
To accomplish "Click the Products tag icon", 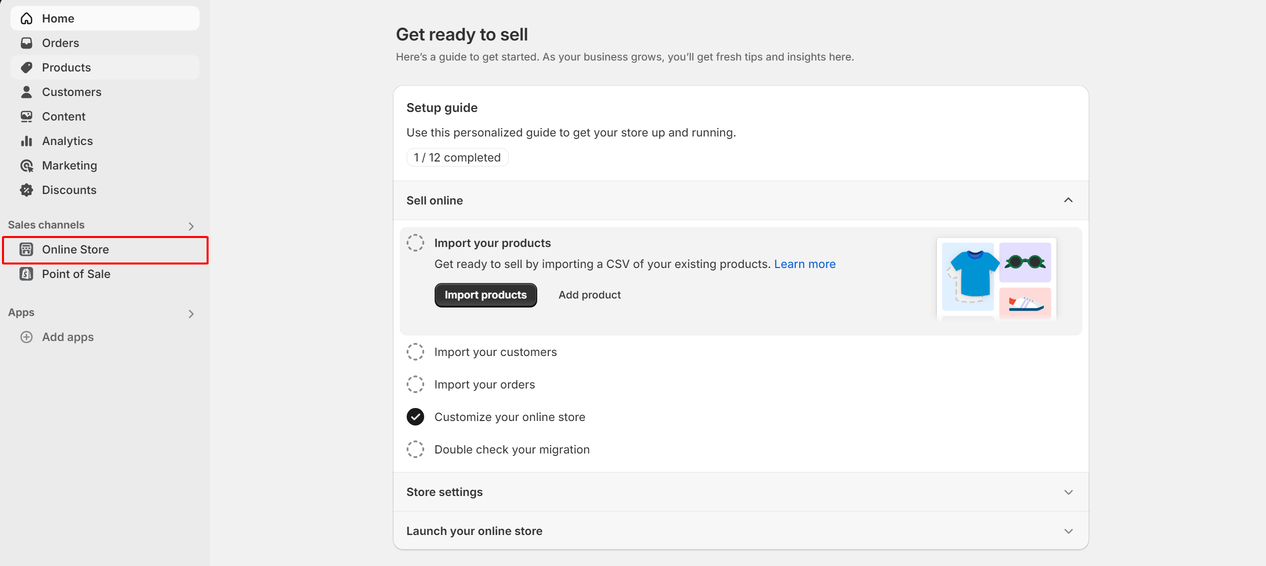I will 26,67.
